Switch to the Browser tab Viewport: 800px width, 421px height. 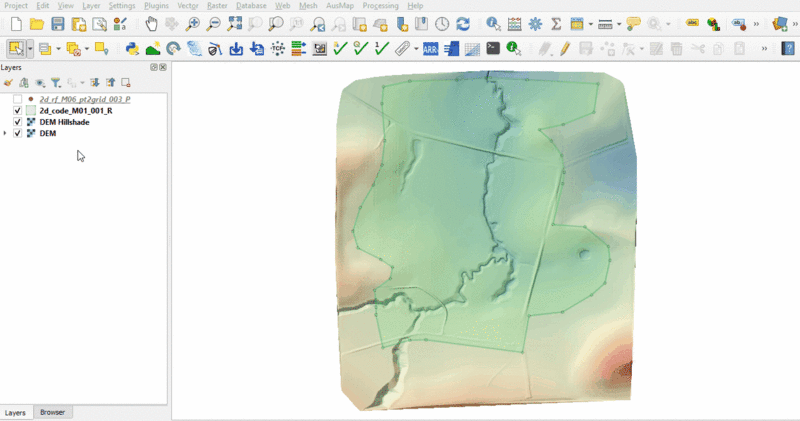point(50,412)
